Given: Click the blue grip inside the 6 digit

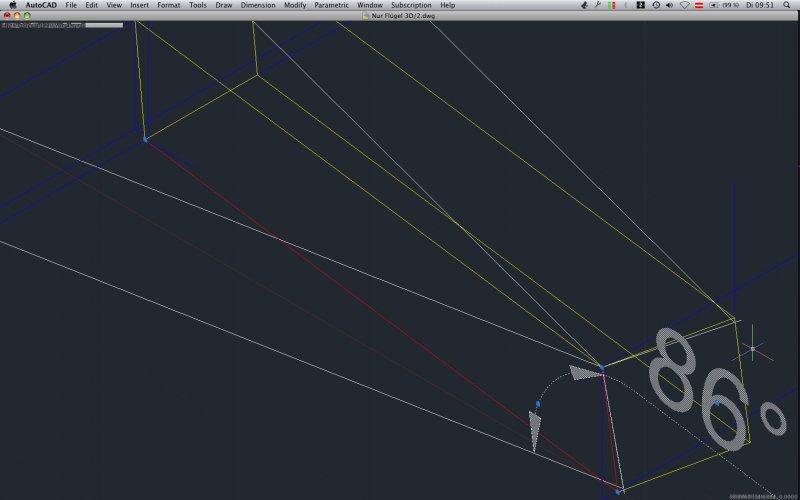Looking at the screenshot, I should click(x=717, y=404).
